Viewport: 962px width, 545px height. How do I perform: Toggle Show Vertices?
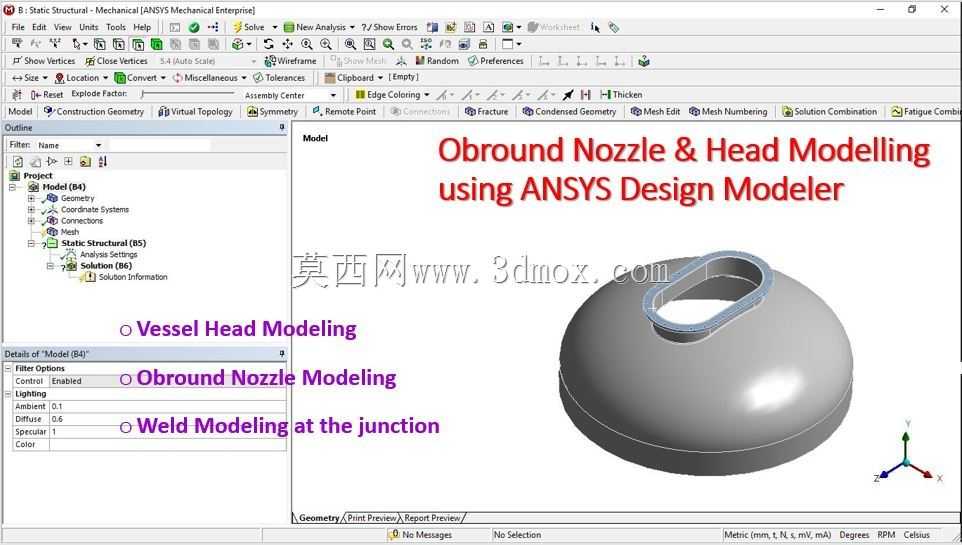point(44,61)
